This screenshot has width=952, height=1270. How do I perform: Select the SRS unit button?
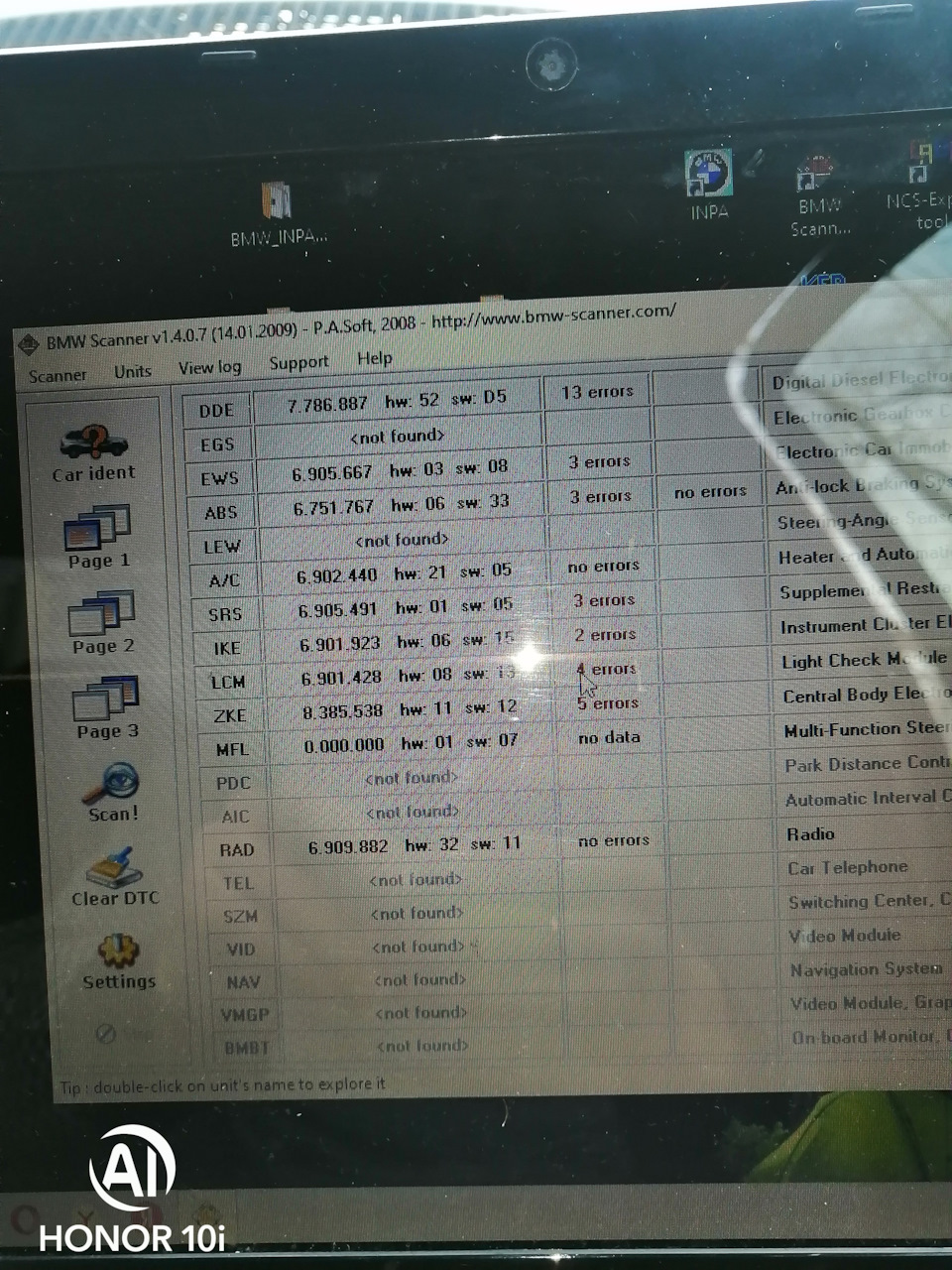[x=225, y=614]
